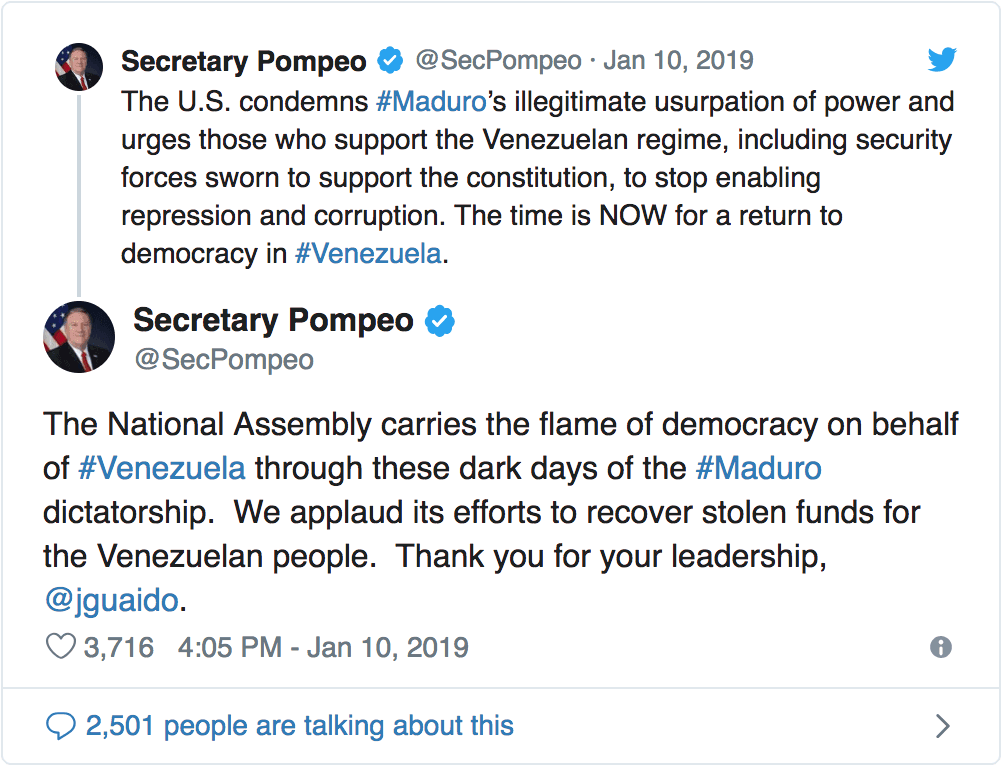1001x765 pixels.
Task: Click the heart like icon
Action: click(x=61, y=647)
